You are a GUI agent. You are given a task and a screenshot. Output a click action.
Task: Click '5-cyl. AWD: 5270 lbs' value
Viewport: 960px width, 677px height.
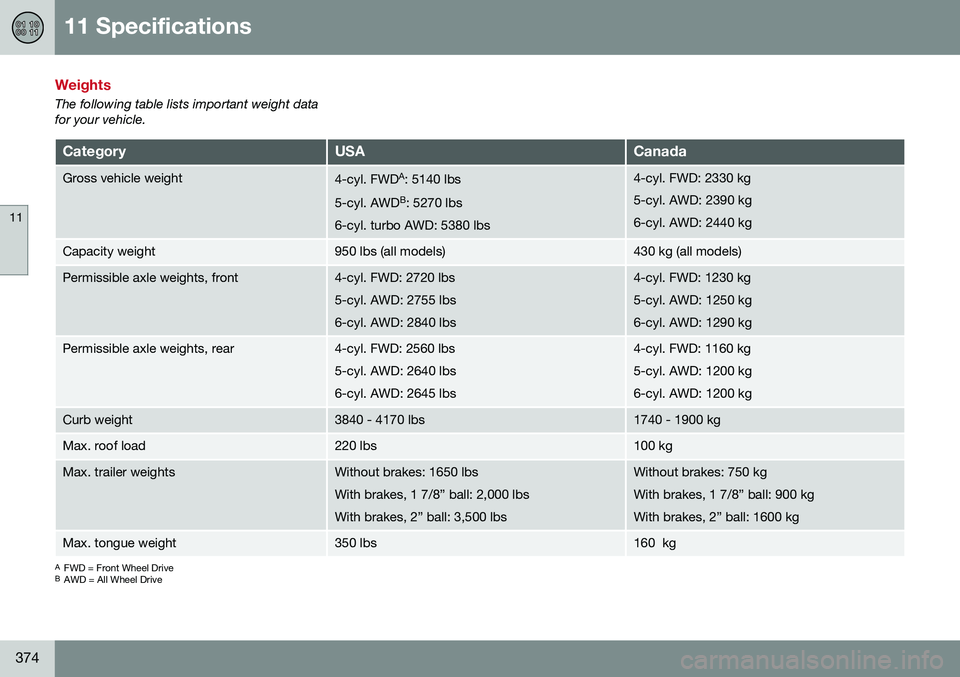(x=398, y=202)
